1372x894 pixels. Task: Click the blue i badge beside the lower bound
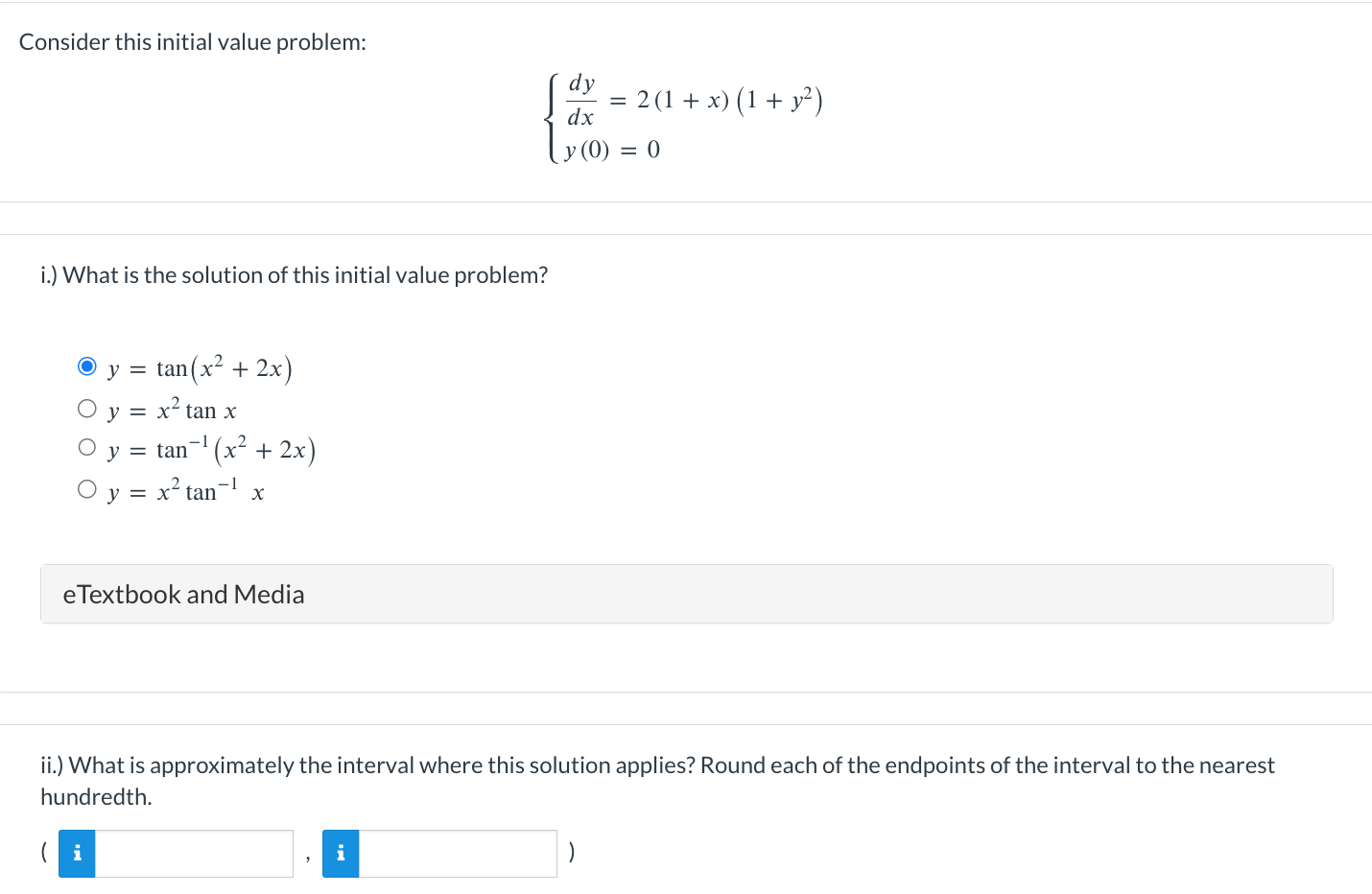(x=77, y=853)
